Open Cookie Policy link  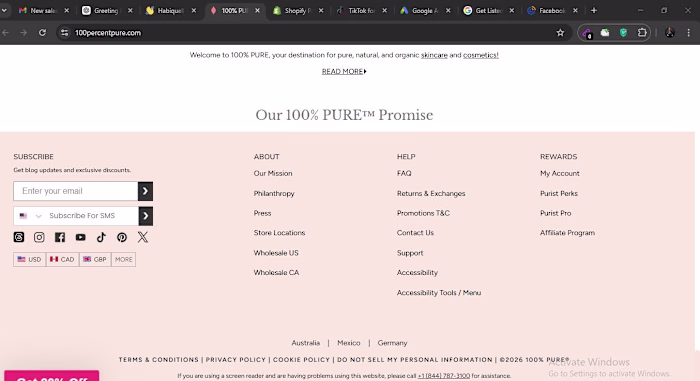[x=301, y=360]
